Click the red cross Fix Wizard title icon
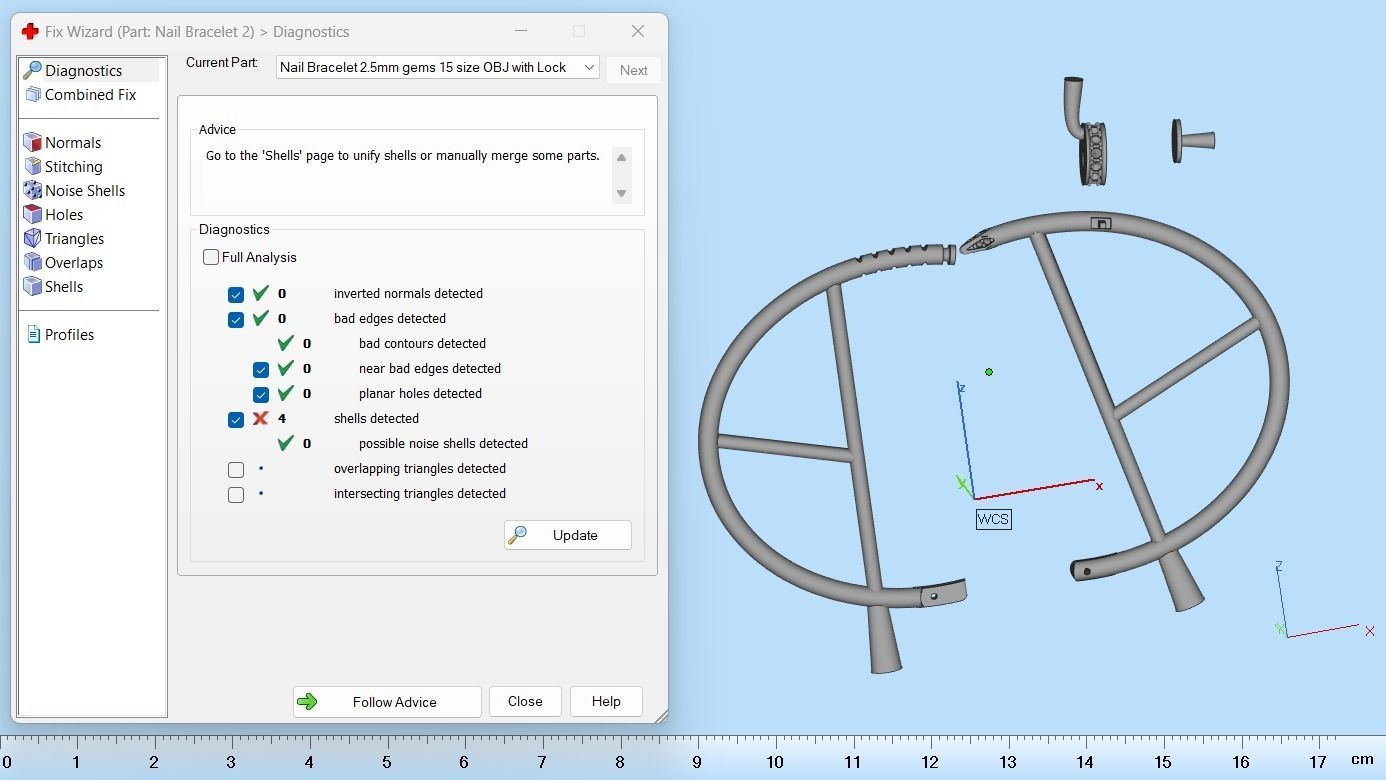This screenshot has height=780, width=1386. point(30,31)
